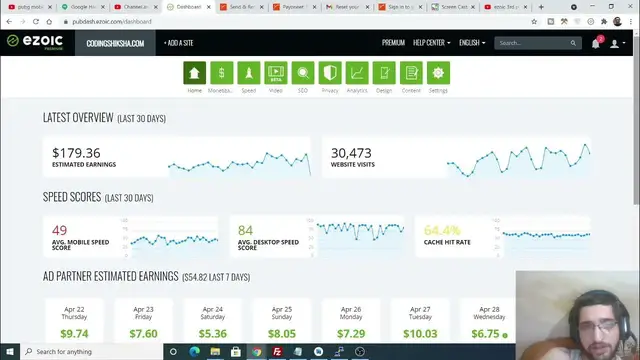This screenshot has width=640, height=360.
Task: Click the search magnifier in Ezoic search box
Action: pos(573,43)
